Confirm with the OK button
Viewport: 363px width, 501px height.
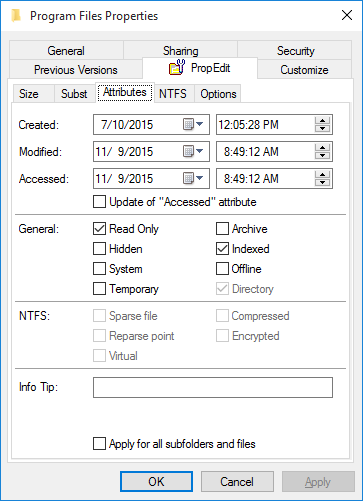point(156,482)
